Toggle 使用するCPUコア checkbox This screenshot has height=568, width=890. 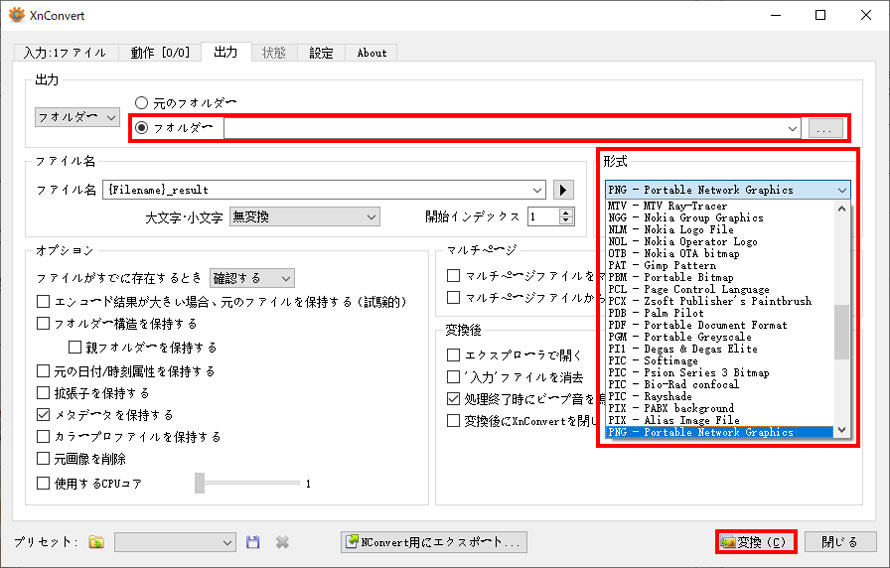click(43, 483)
